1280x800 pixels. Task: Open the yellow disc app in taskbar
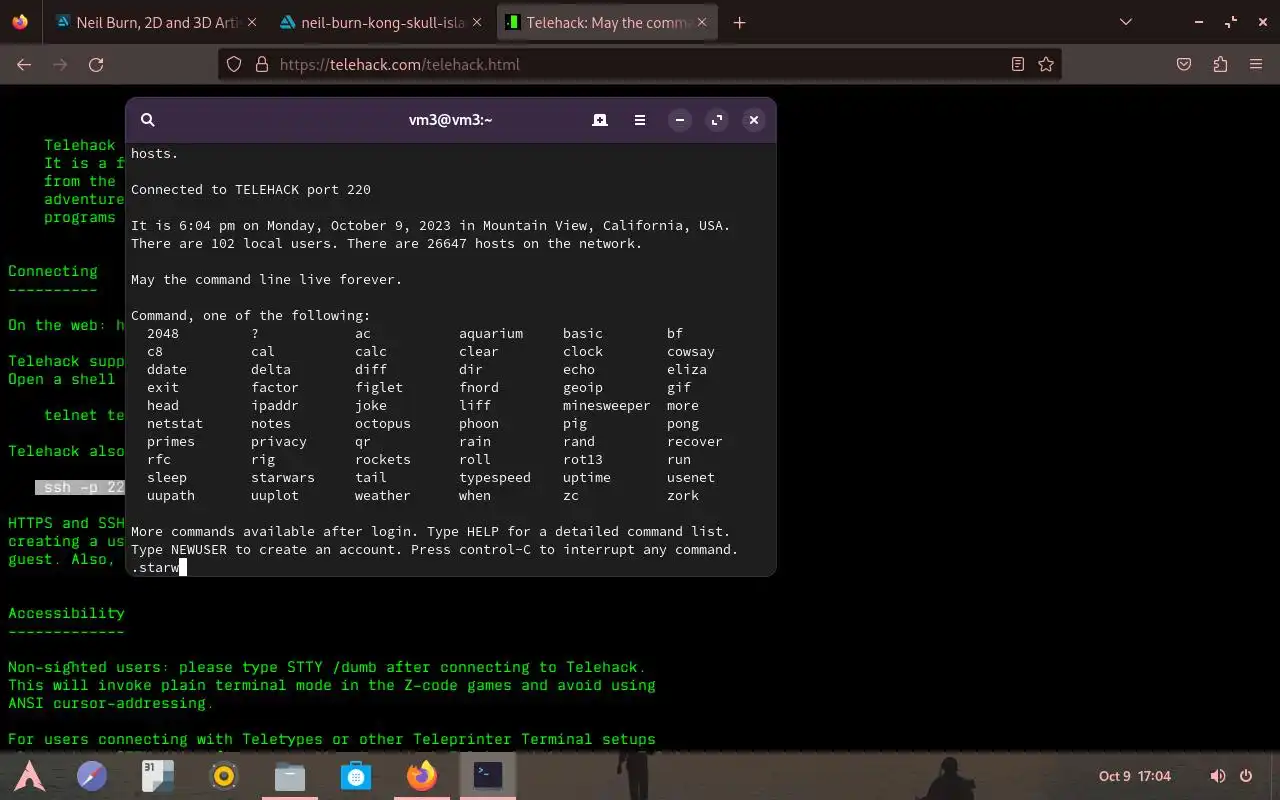[224, 775]
